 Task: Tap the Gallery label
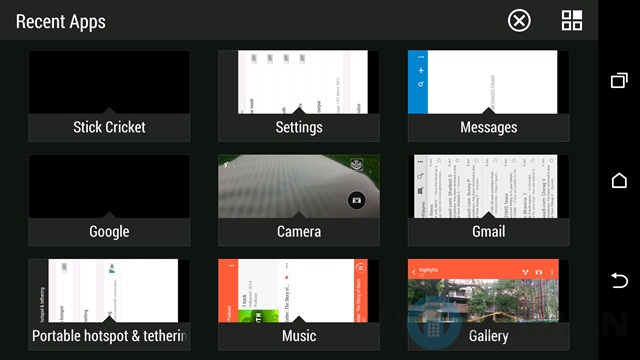point(489,336)
